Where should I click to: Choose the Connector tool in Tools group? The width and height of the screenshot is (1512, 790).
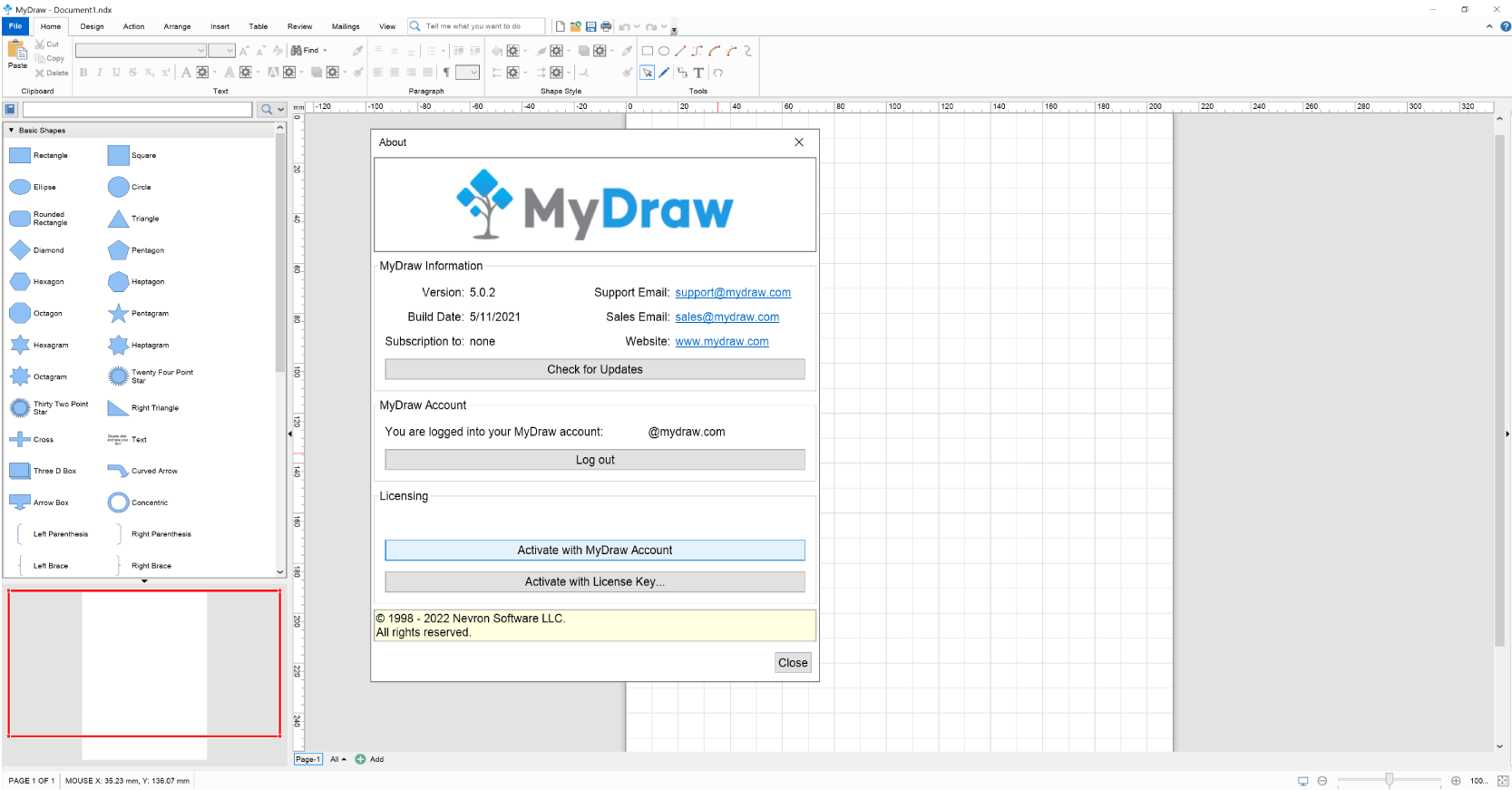(682, 73)
